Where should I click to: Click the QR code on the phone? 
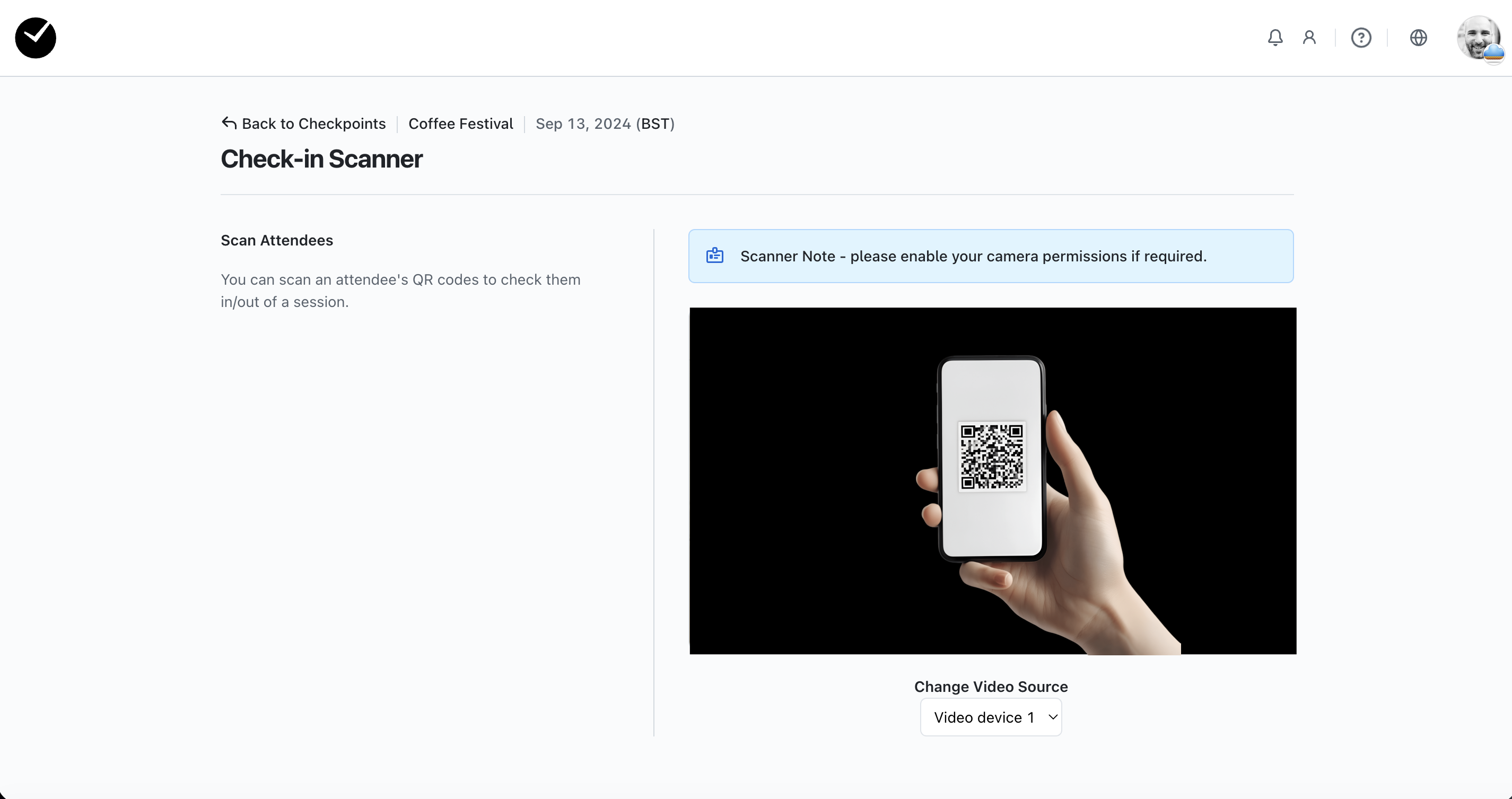point(991,456)
